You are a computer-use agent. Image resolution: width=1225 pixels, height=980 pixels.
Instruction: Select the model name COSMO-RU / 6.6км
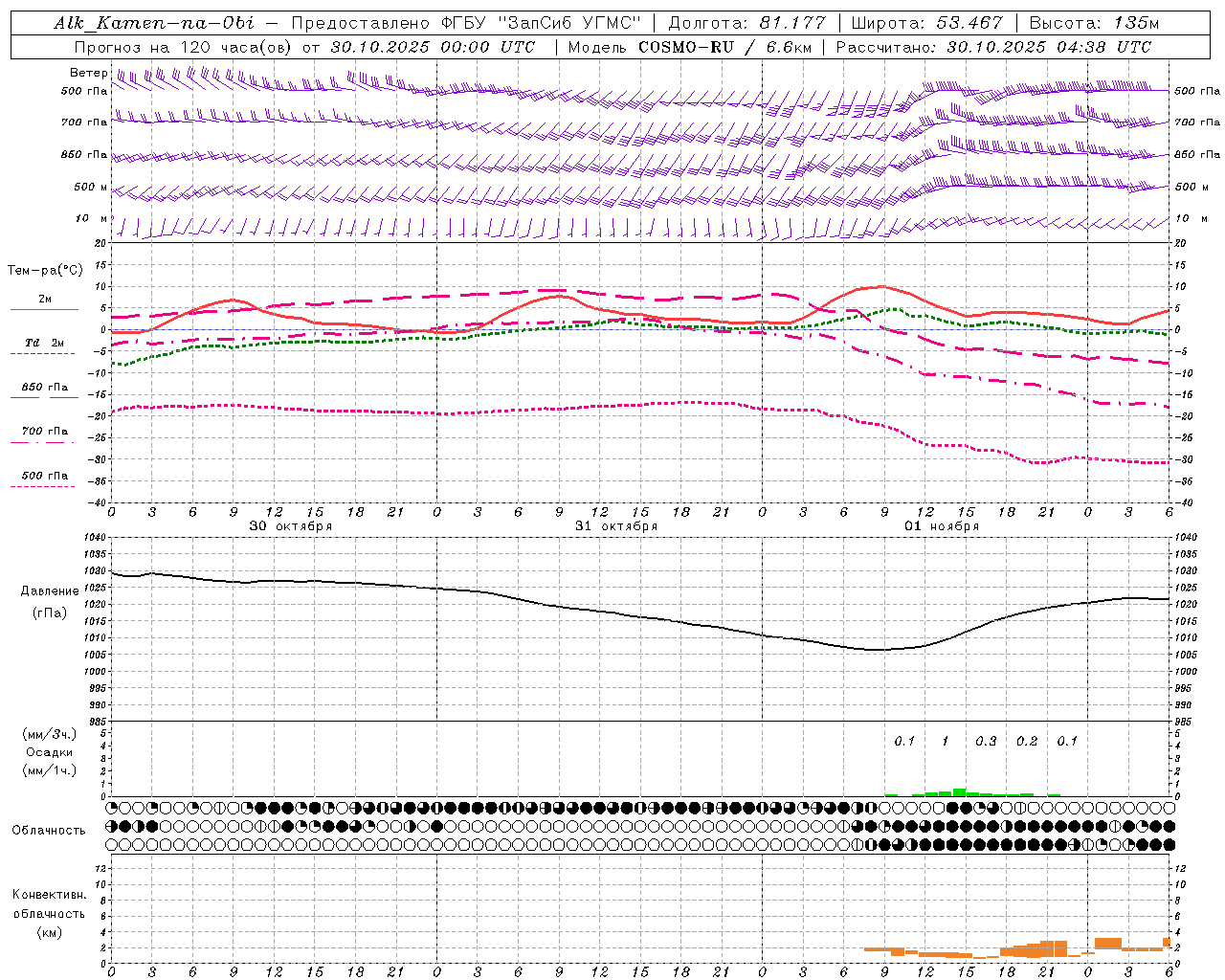pyautogui.click(x=724, y=47)
